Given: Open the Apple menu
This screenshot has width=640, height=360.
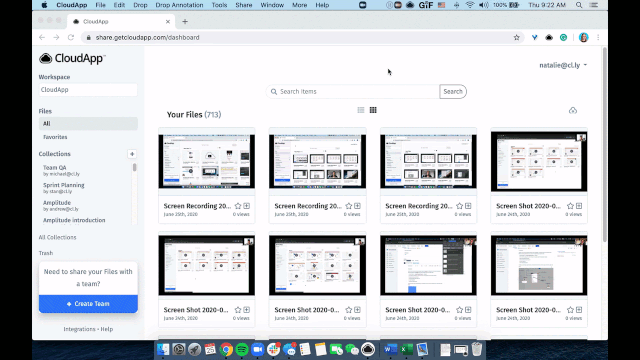Looking at the screenshot, I should (44, 5).
